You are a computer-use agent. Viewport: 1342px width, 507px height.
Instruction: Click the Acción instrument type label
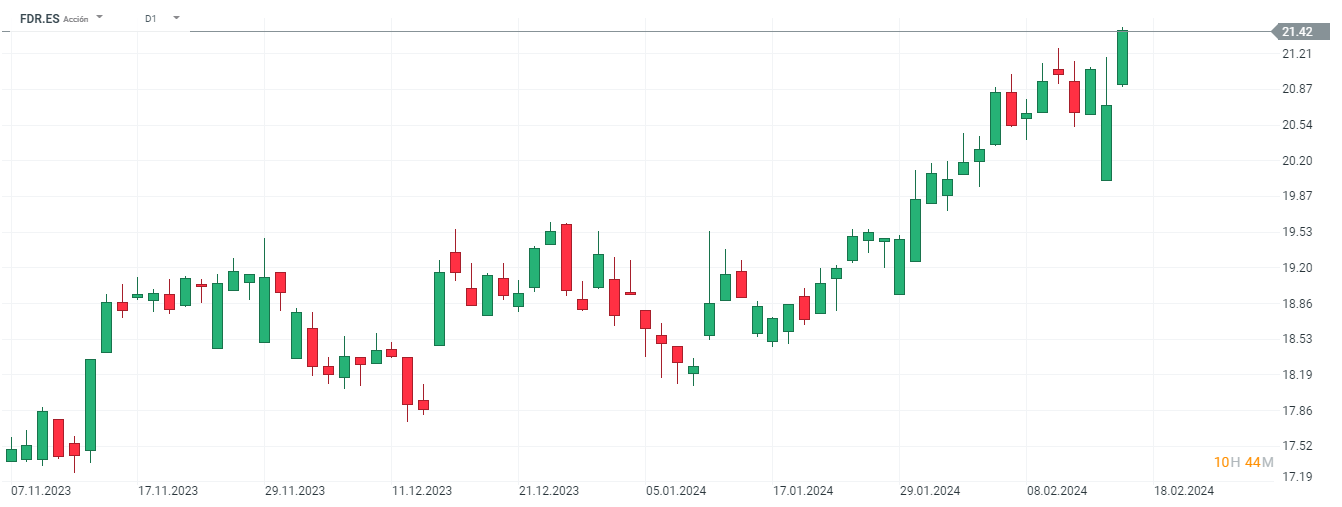(76, 19)
